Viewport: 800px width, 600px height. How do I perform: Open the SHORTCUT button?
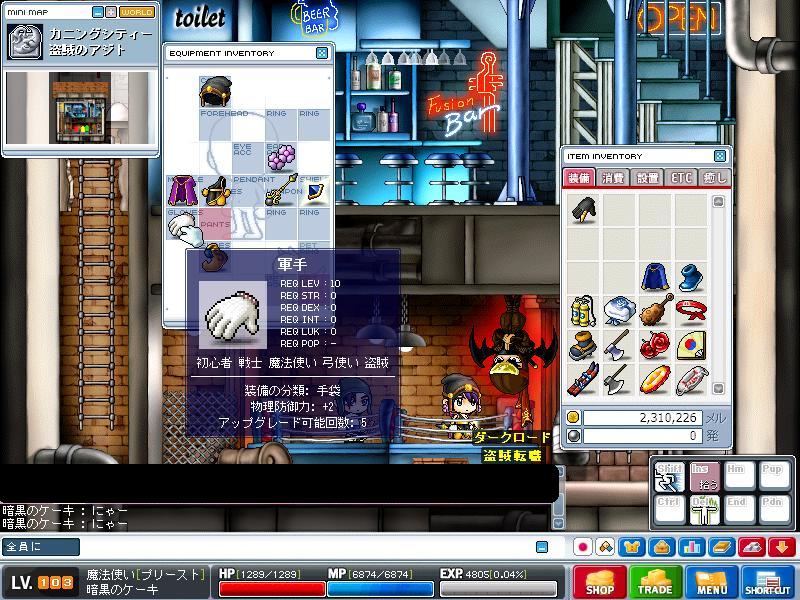pos(768,582)
